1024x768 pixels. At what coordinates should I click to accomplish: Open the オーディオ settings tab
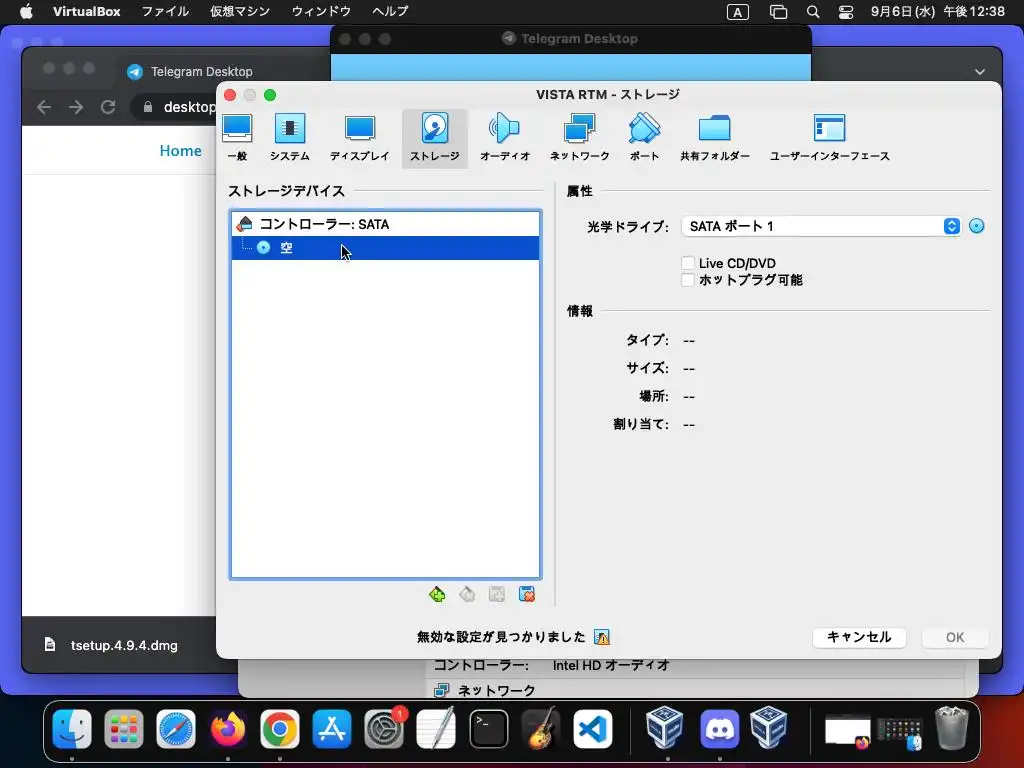[505, 138]
